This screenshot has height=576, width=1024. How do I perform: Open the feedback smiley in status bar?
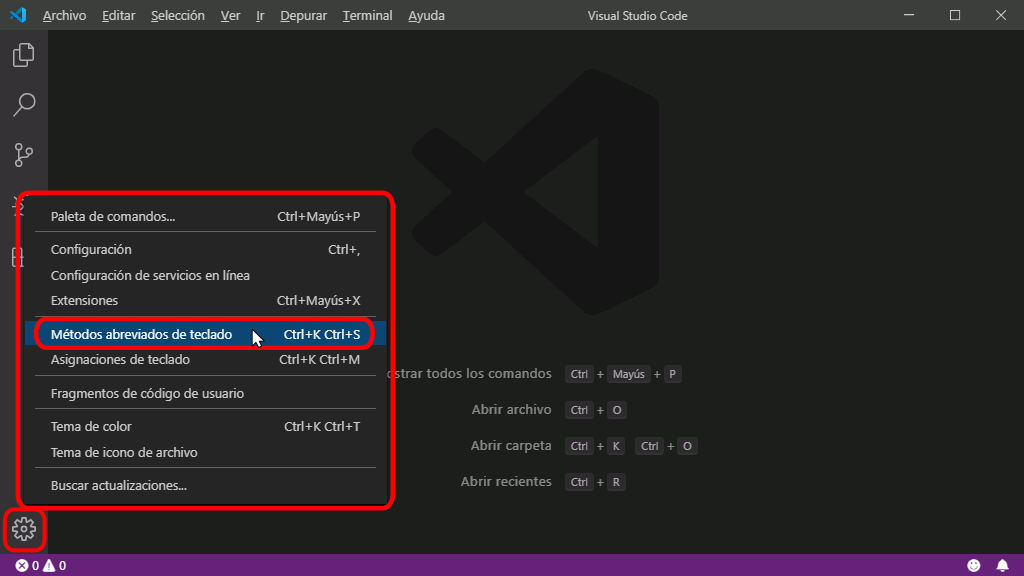pos(974,566)
